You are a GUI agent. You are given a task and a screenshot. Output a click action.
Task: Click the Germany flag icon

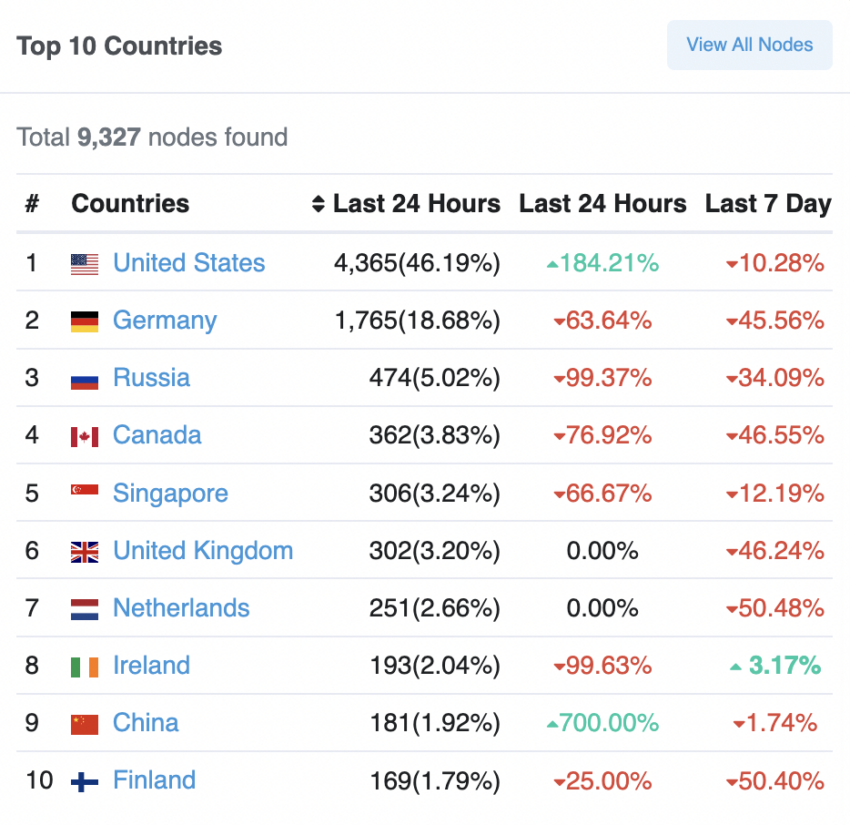click(x=85, y=321)
